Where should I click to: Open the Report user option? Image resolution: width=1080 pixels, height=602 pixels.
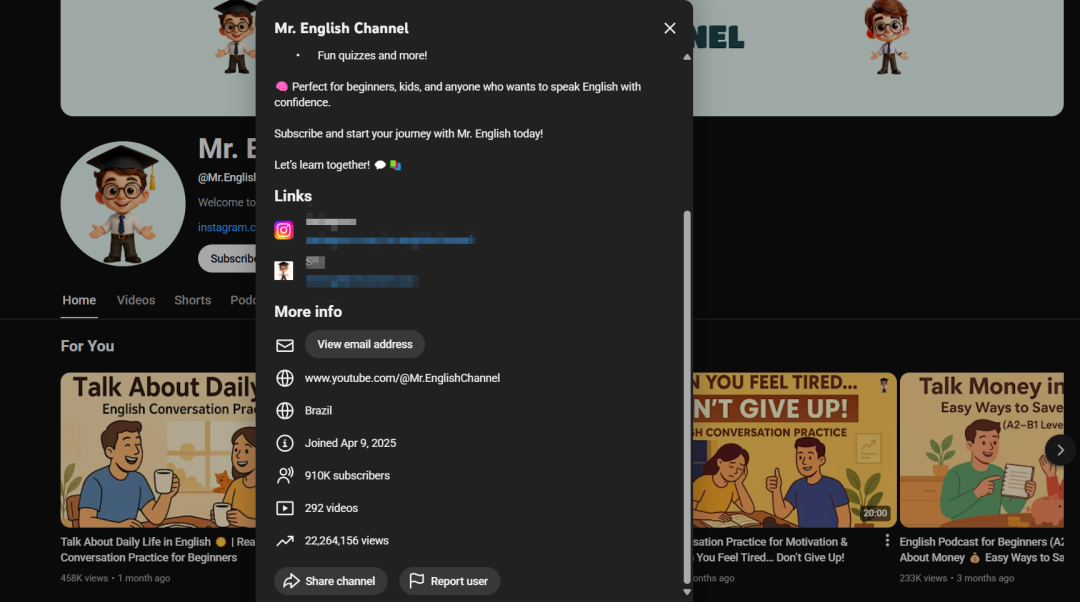click(449, 581)
